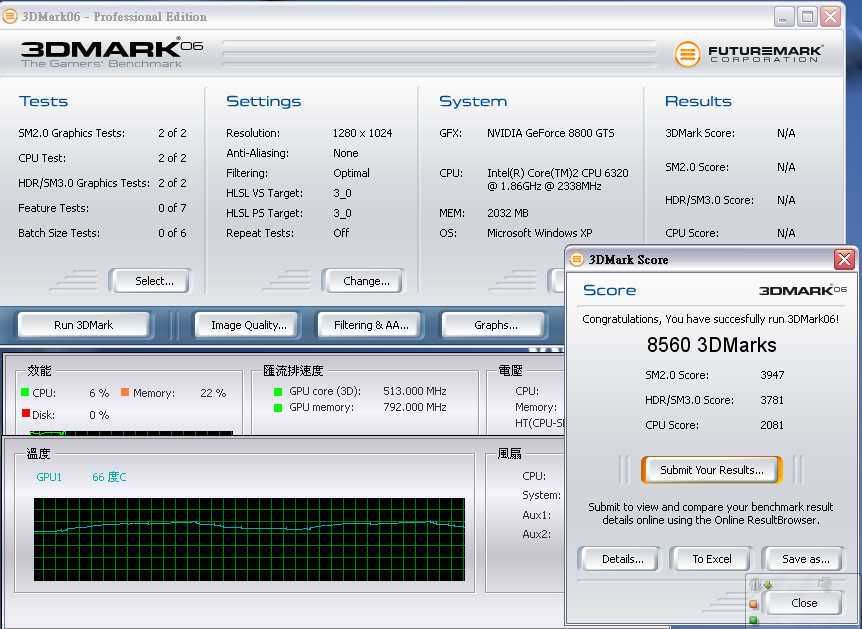862x629 pixels.
Task: Click the CPU Score 2081 value
Action: (772, 424)
